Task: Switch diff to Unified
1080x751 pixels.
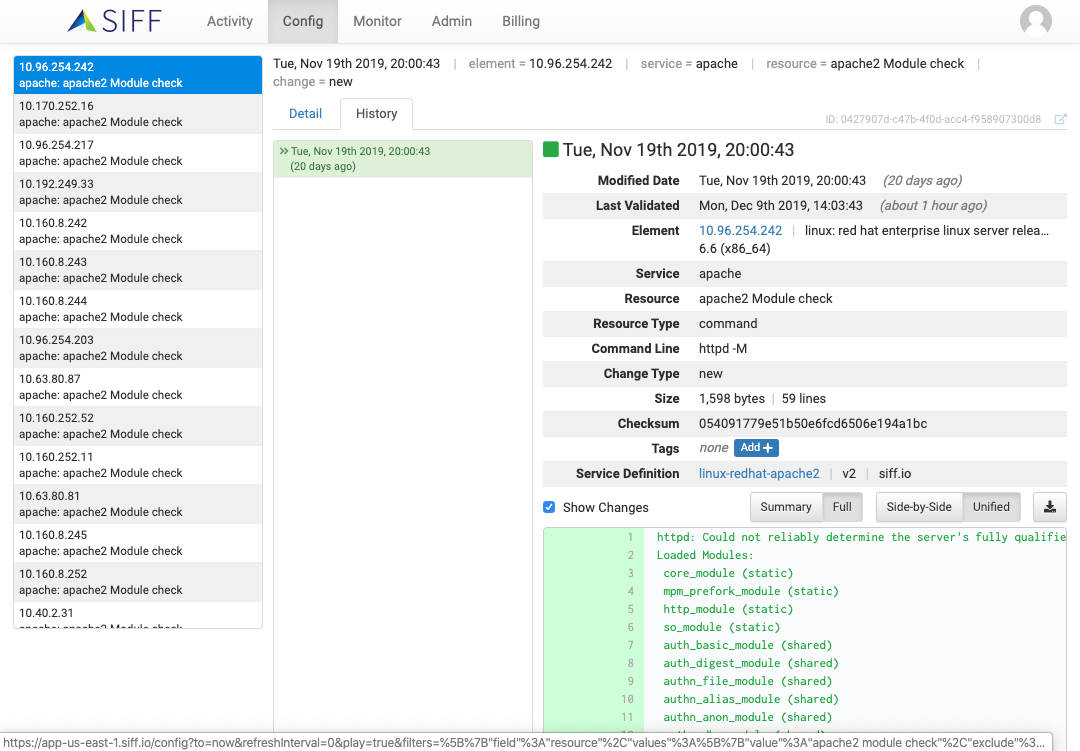Action: pyautogui.click(x=990, y=507)
